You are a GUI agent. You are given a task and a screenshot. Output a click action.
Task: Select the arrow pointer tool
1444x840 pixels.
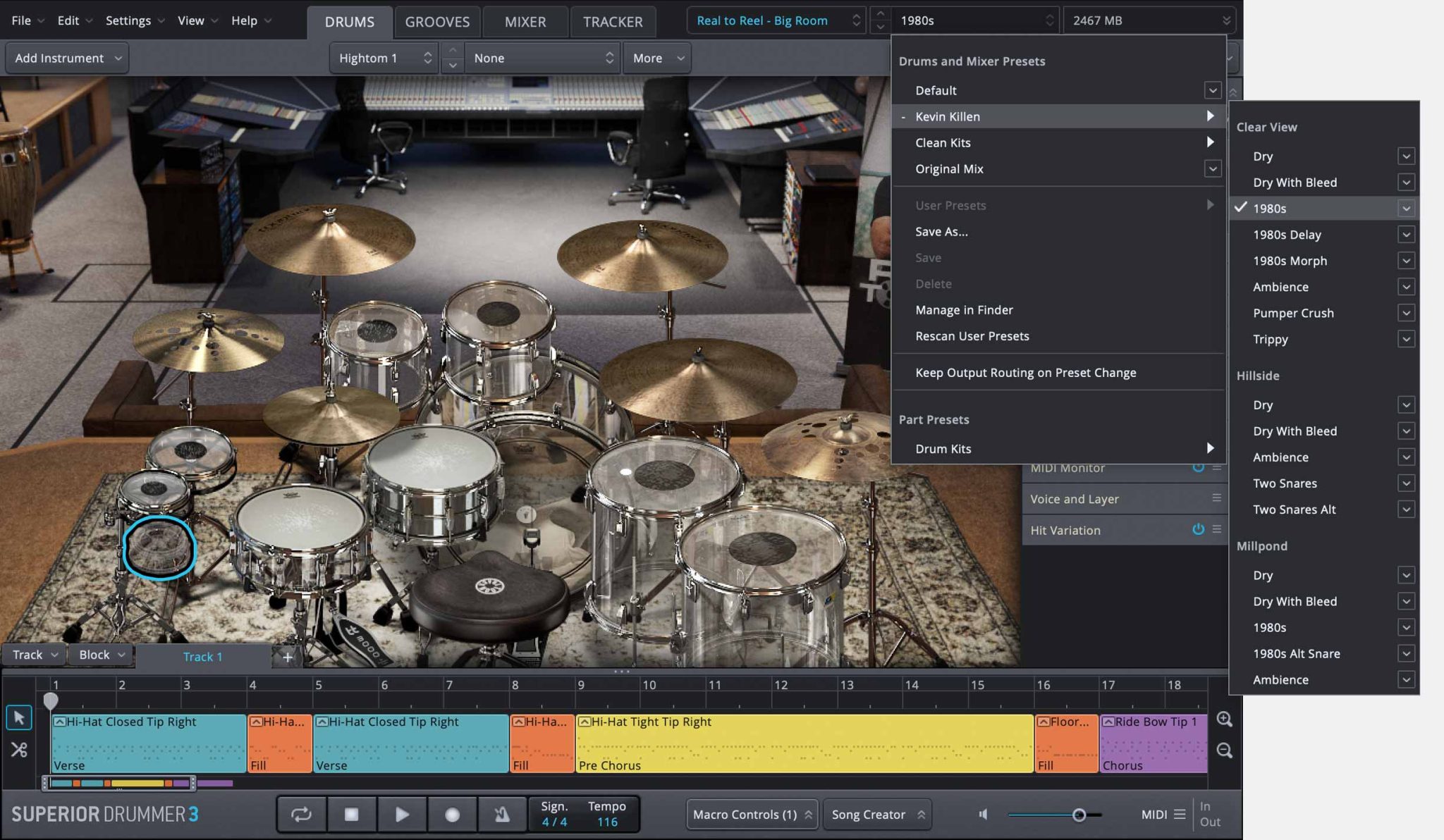point(19,717)
